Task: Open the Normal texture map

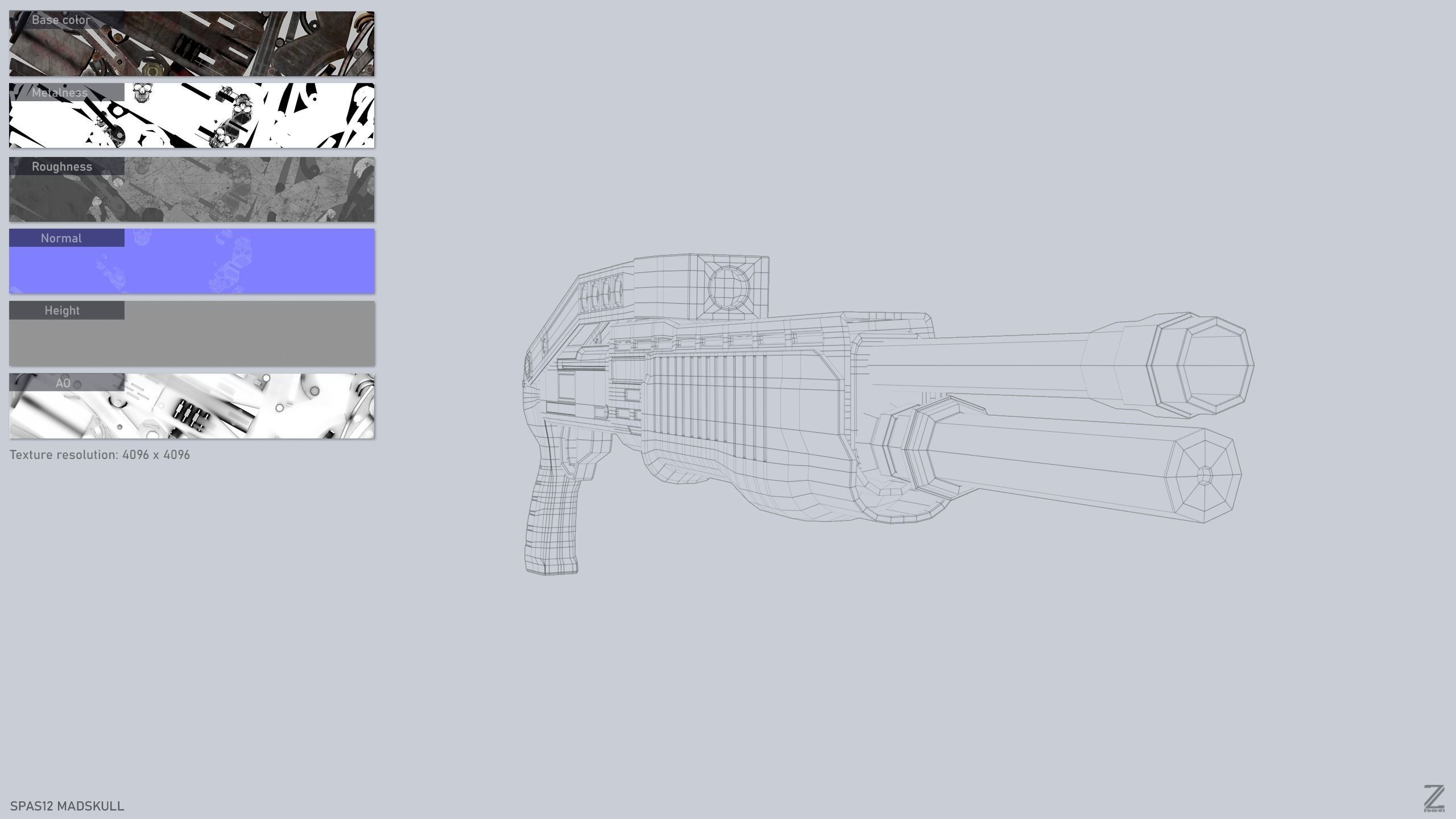Action: tap(192, 262)
